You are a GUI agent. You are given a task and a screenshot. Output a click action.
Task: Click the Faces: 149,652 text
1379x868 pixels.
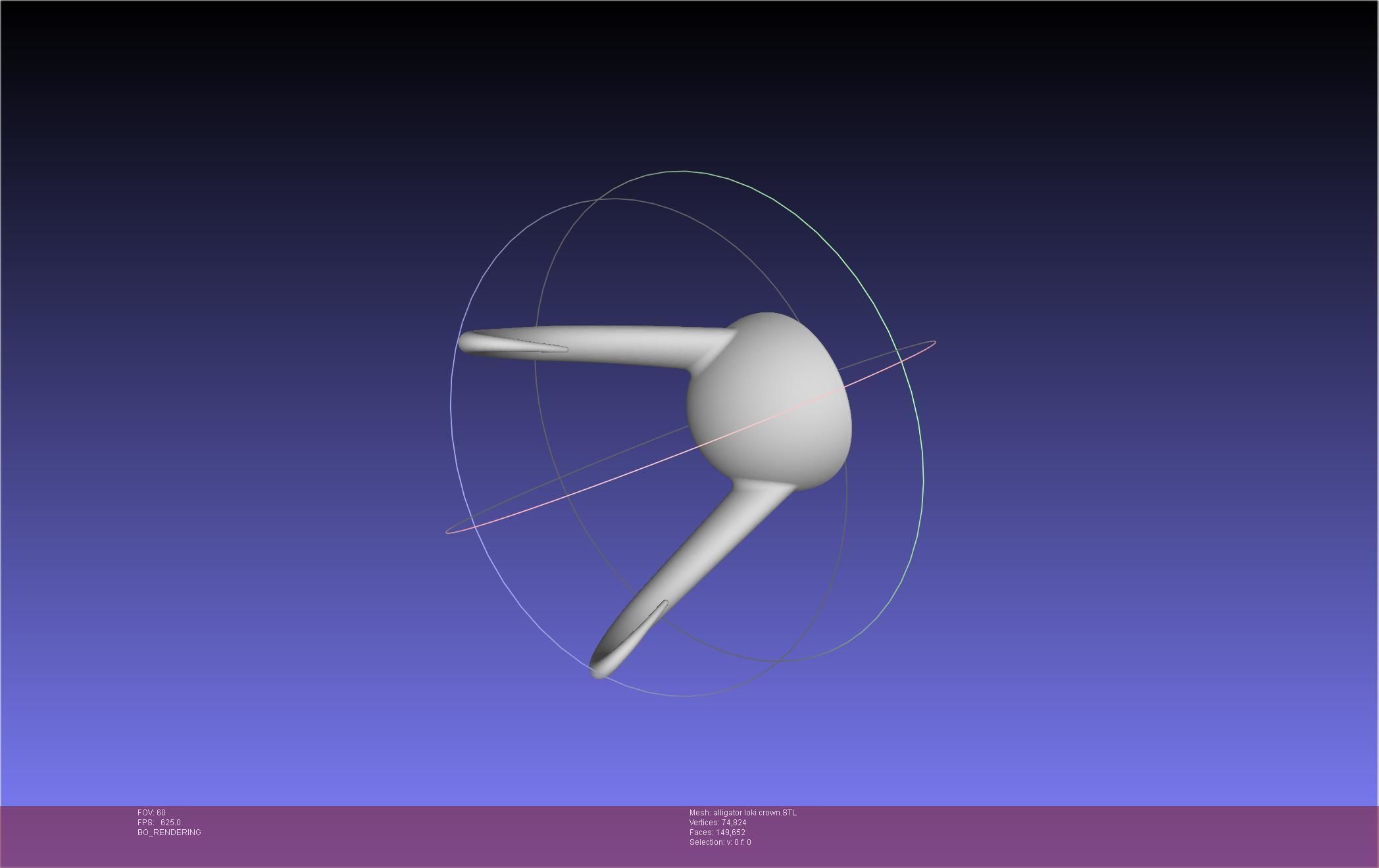click(717, 832)
